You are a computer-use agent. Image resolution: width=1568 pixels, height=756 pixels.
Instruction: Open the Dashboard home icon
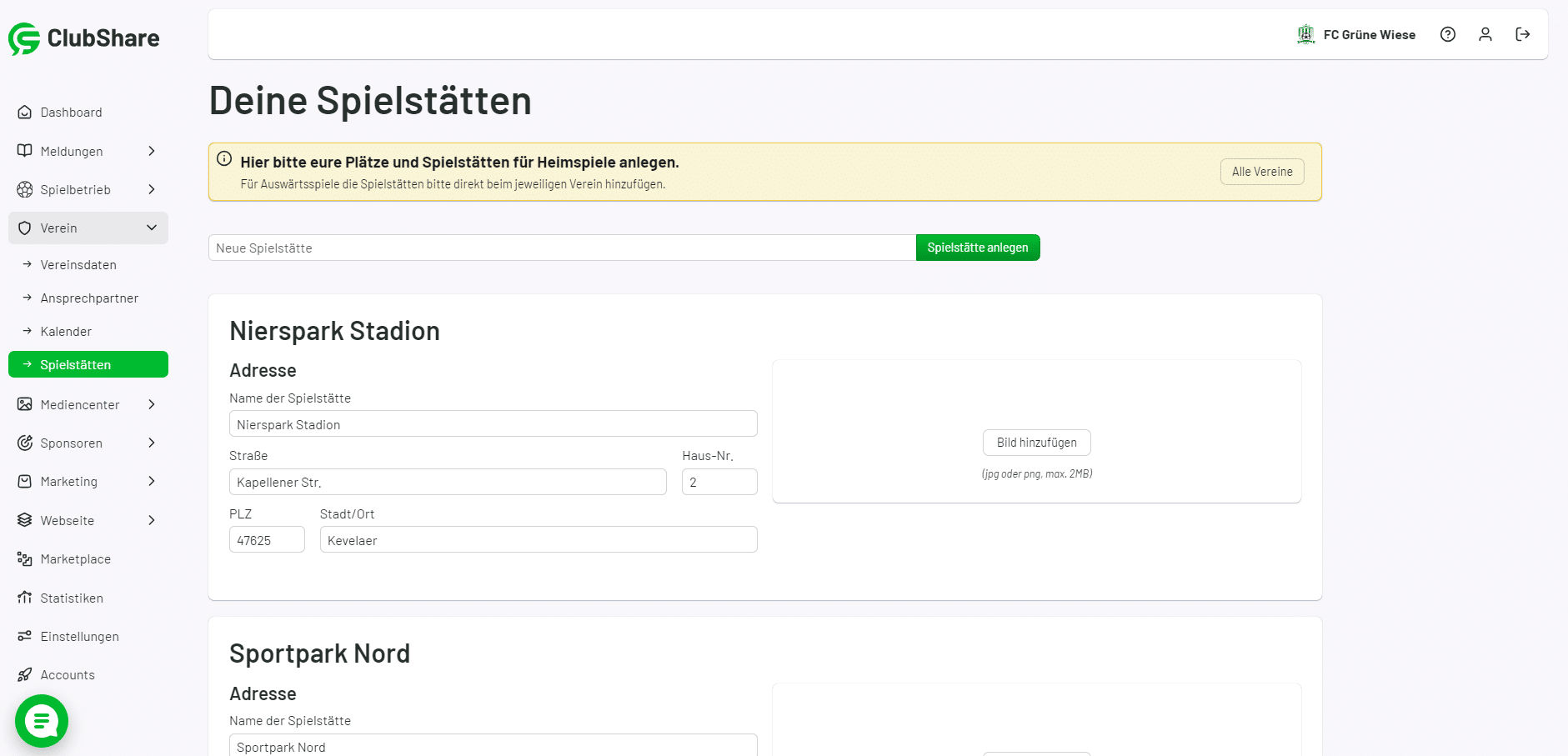tap(25, 112)
